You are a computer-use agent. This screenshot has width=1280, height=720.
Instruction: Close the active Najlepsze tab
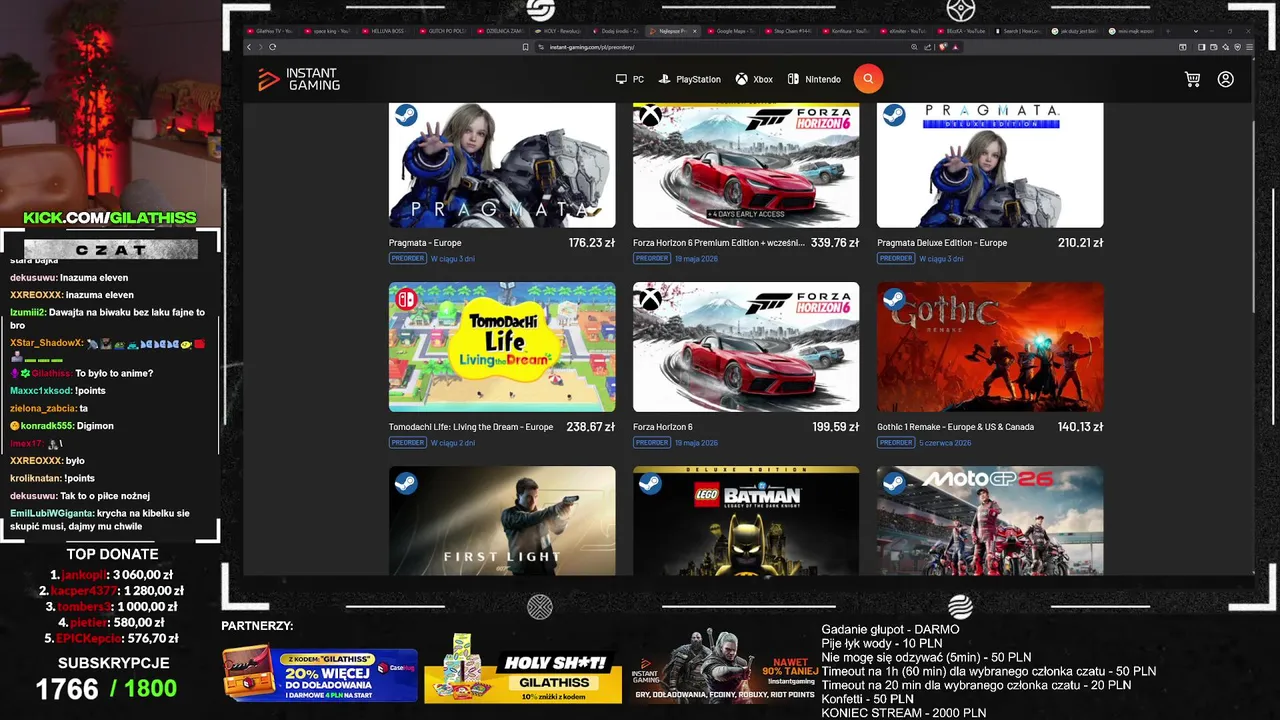[x=695, y=31]
